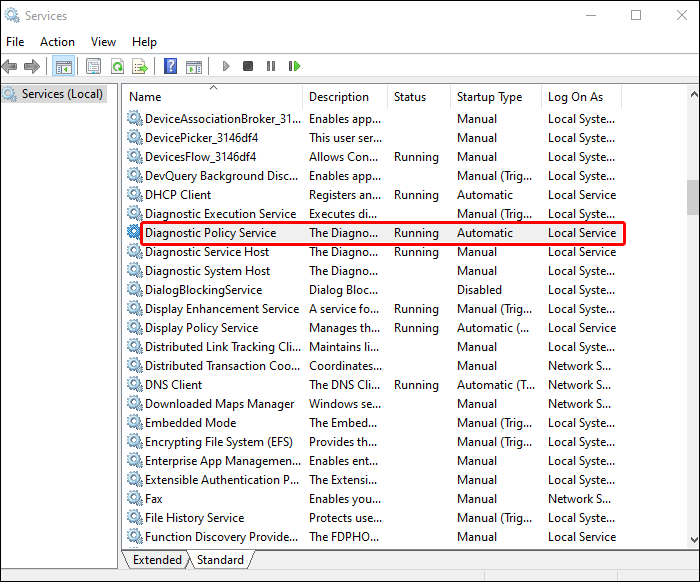Click gear icon of DHCP Client service
The width and height of the screenshot is (700, 582).
click(x=134, y=194)
